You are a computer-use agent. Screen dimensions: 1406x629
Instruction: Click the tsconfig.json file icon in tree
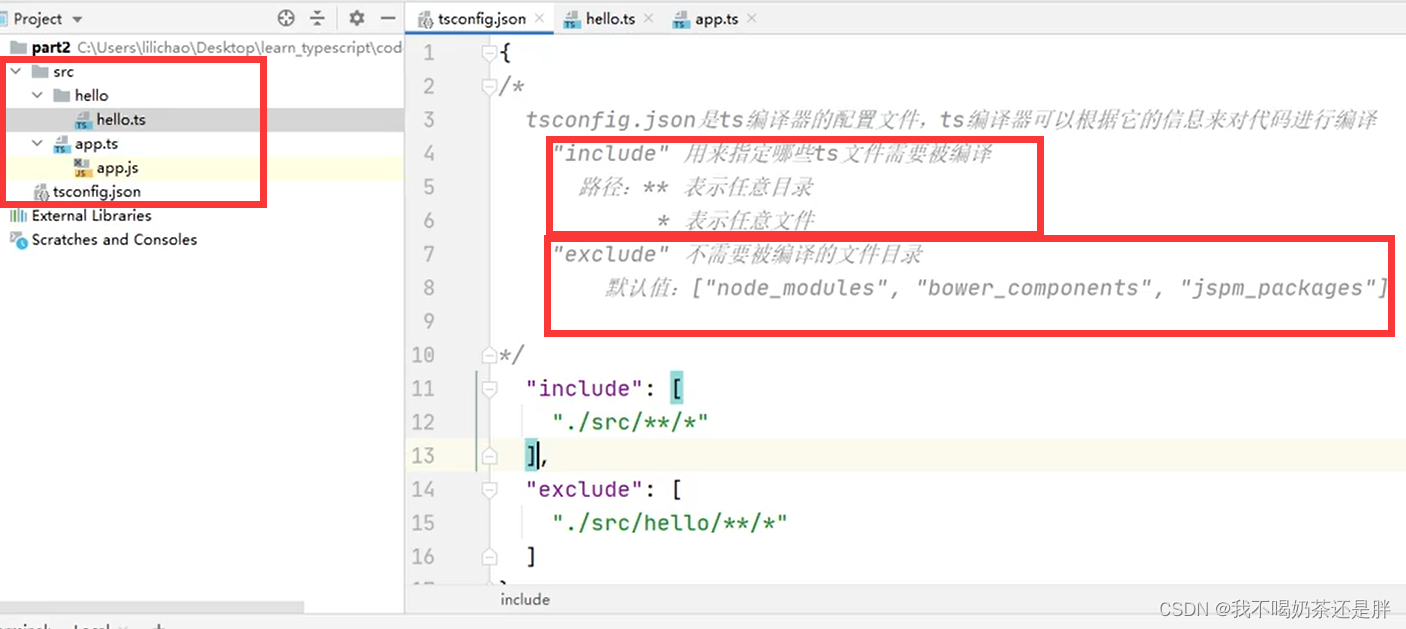click(x=41, y=191)
